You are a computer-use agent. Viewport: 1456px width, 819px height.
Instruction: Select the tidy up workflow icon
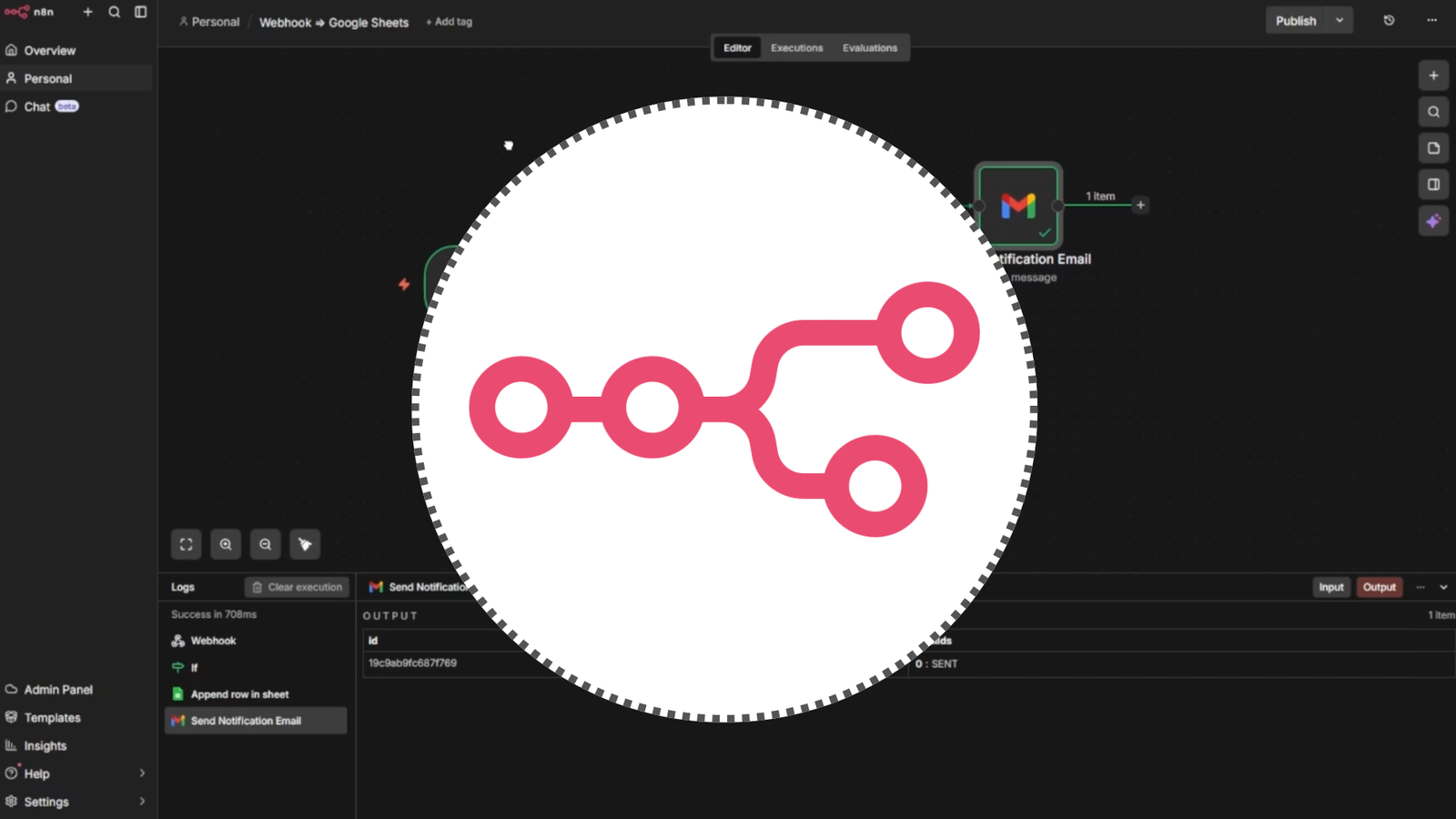305,544
